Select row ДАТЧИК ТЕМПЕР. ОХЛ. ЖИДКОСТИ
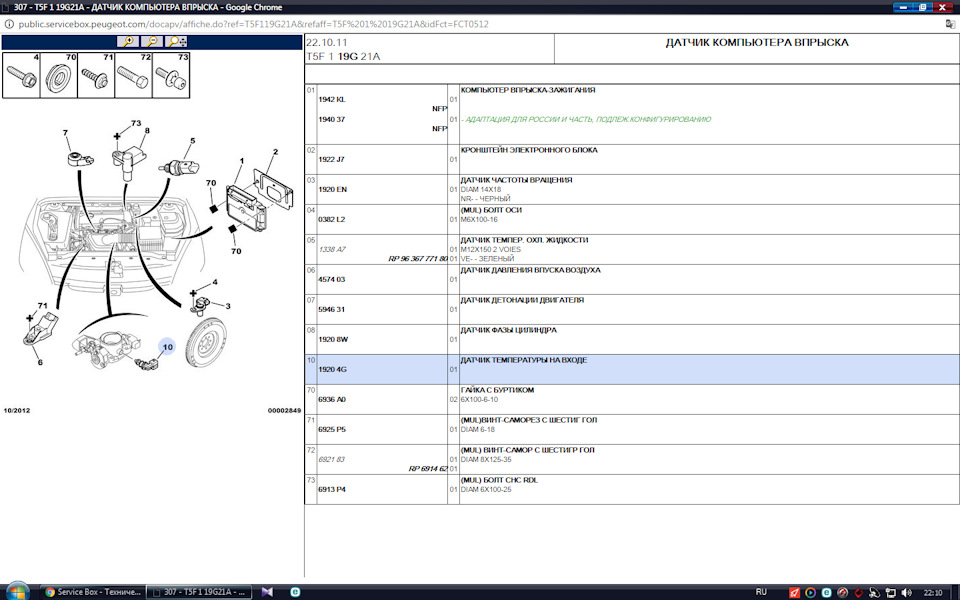 click(632, 249)
